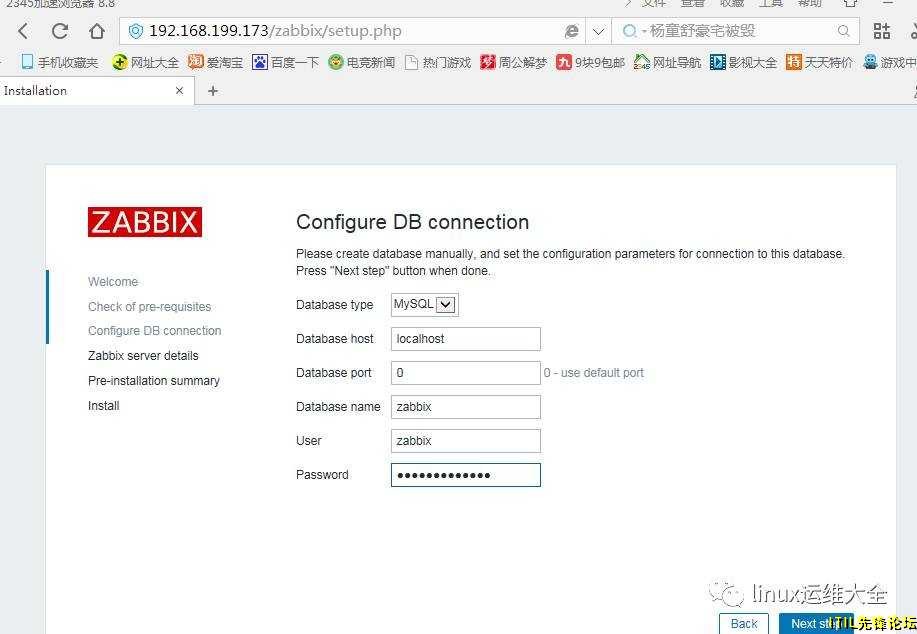
Task: Open the apps grid icon in toolbar
Action: click(x=881, y=31)
